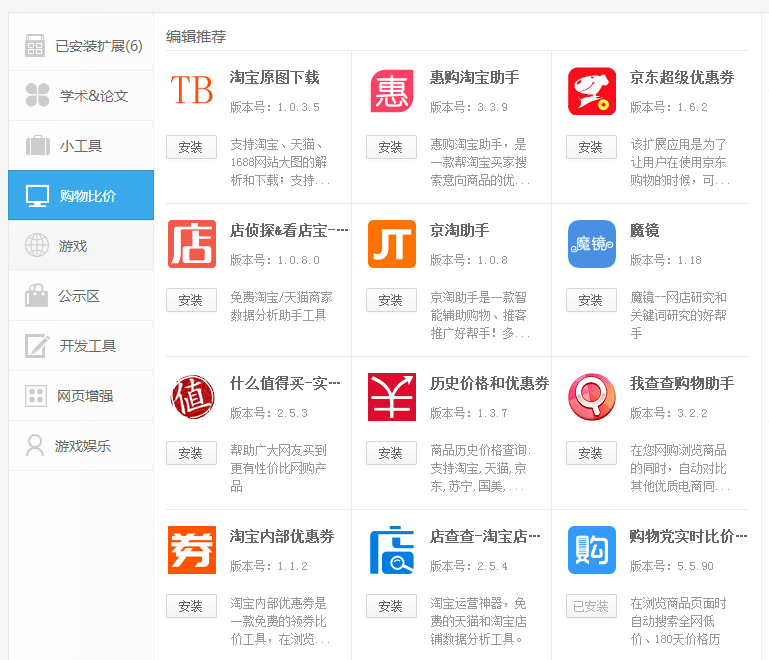Install the 惠购淘宝助手 extension
The width and height of the screenshot is (769, 660).
391,147
